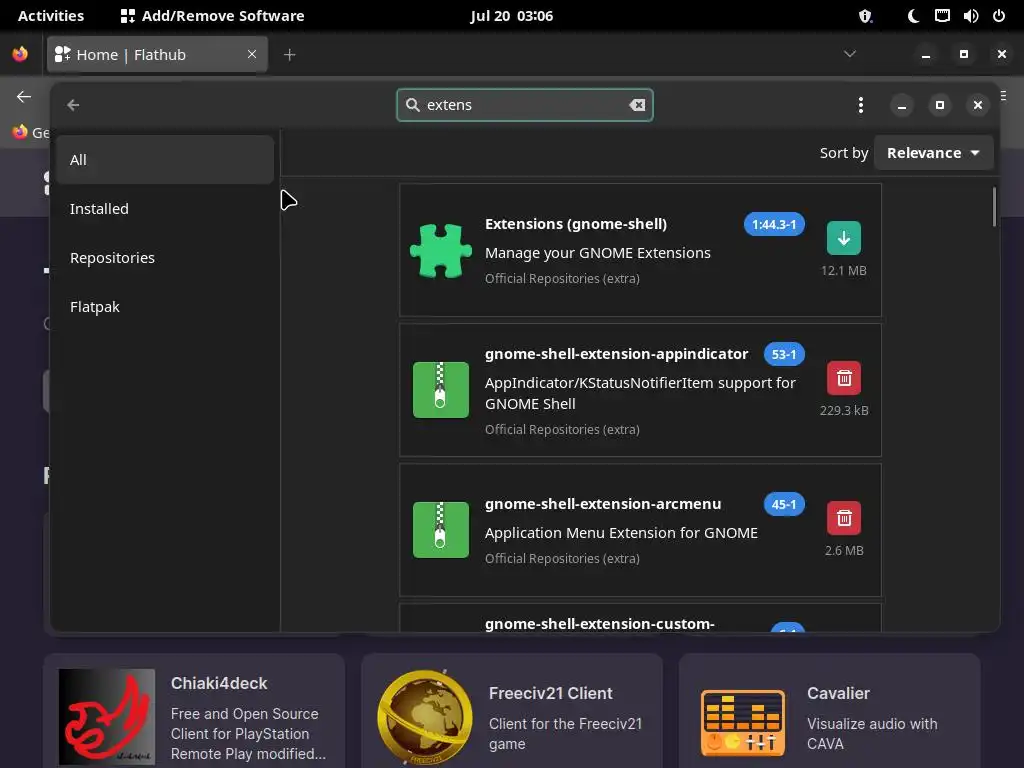Open the Firefox list-all-tabs chevron
Screen dimensions: 1024x768
point(850,54)
